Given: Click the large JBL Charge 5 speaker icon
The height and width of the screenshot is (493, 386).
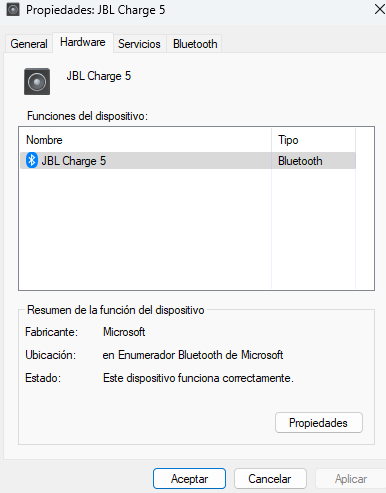Looking at the screenshot, I should pyautogui.click(x=37, y=82).
